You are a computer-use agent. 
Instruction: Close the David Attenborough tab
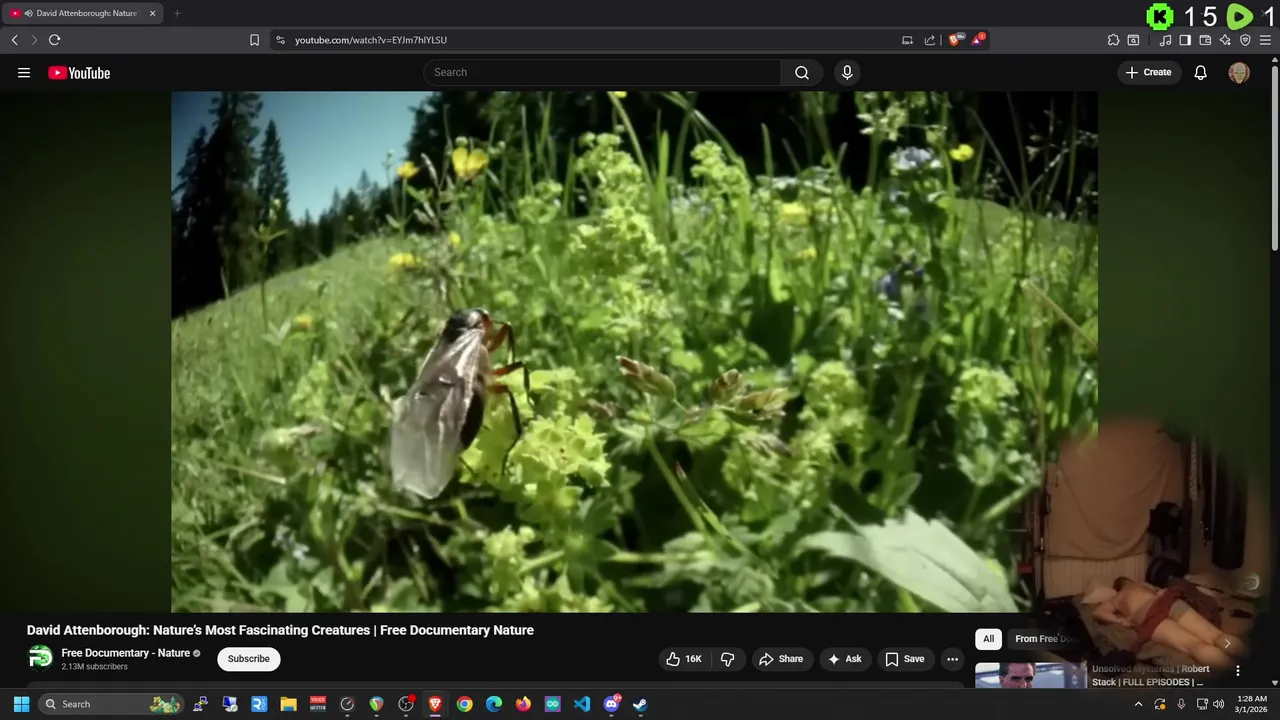coord(153,13)
